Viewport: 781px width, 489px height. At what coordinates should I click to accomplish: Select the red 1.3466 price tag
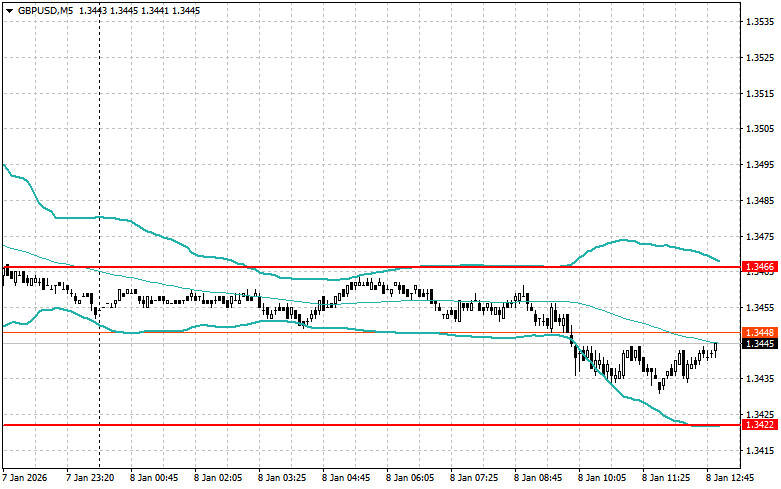coord(759,267)
